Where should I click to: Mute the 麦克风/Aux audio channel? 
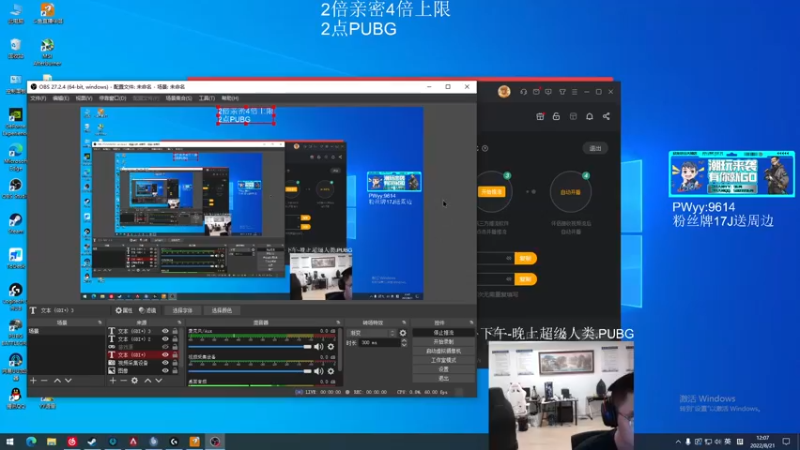(319, 347)
